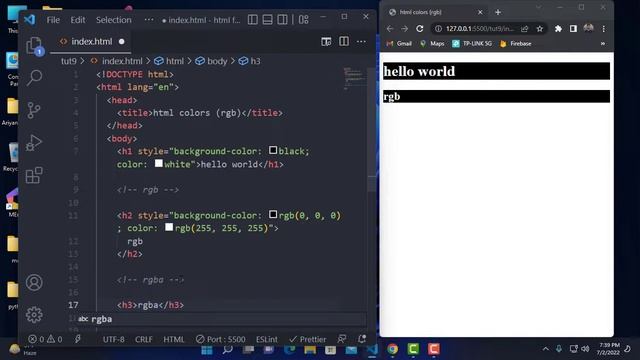Open editor More Actions ellipsis
The width and height of the screenshot is (640, 360).
tap(361, 42)
